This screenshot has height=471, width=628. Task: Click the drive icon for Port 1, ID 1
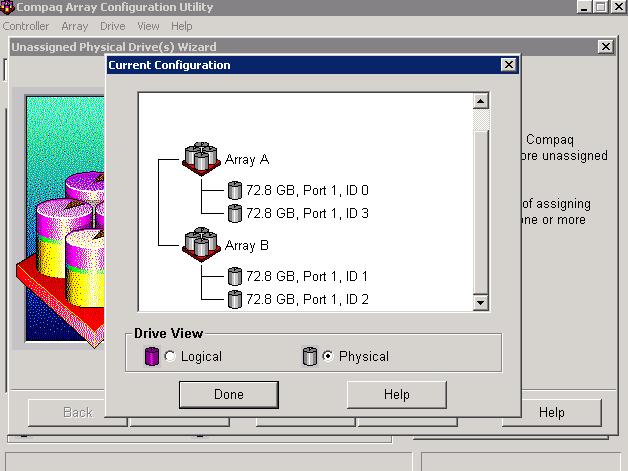[x=235, y=276]
